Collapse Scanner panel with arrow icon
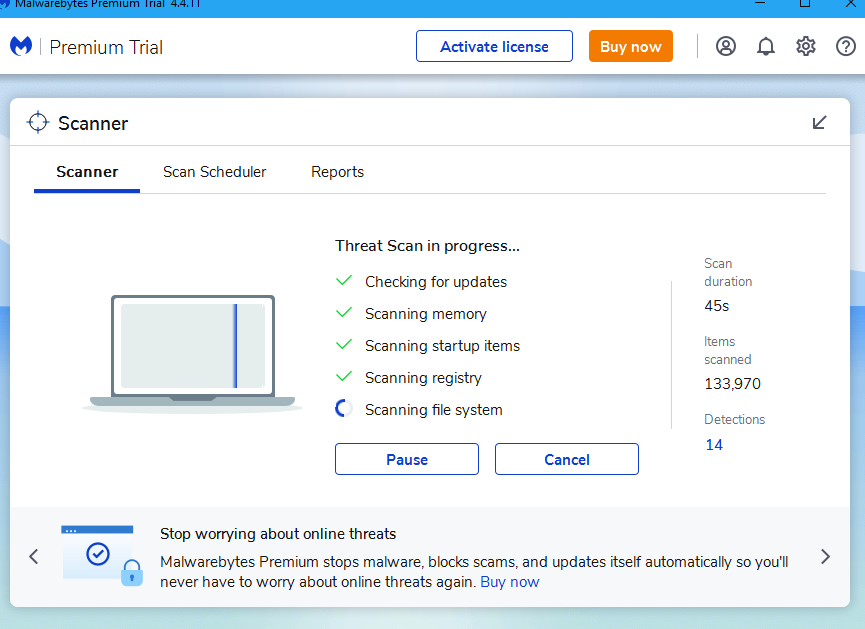This screenshot has width=865, height=629. (x=819, y=122)
